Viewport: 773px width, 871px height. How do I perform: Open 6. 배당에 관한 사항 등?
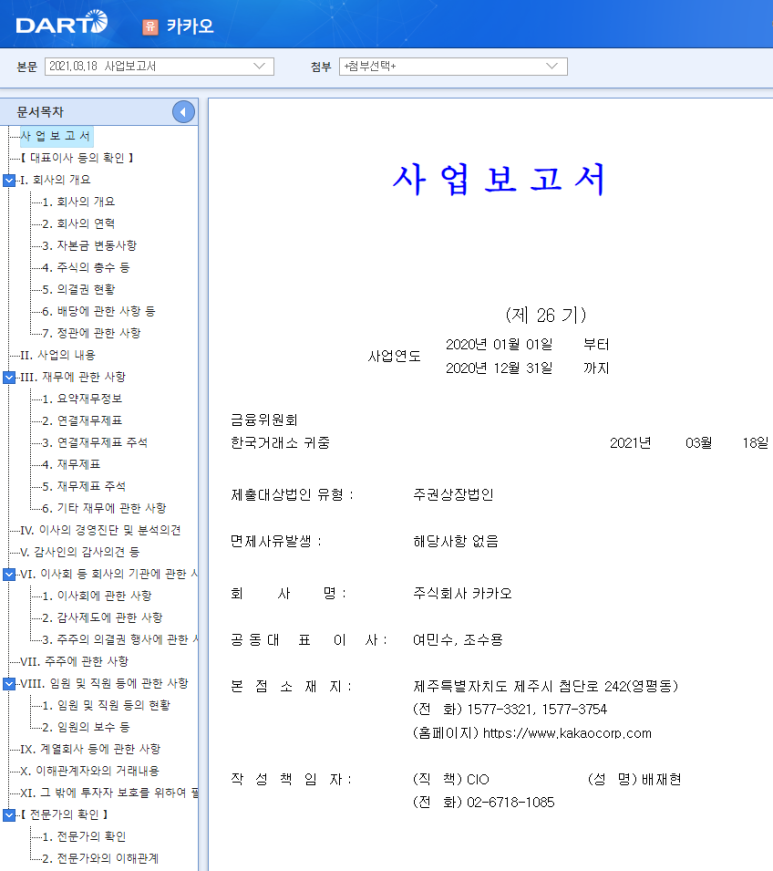(x=99, y=311)
